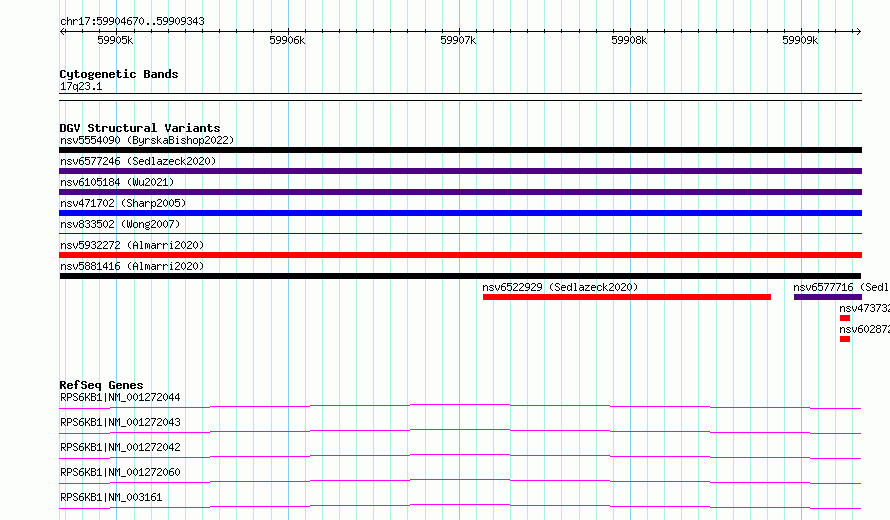The height and width of the screenshot is (520, 890).
Task: Click the RefSeq Genes track title
Action: click(x=101, y=385)
